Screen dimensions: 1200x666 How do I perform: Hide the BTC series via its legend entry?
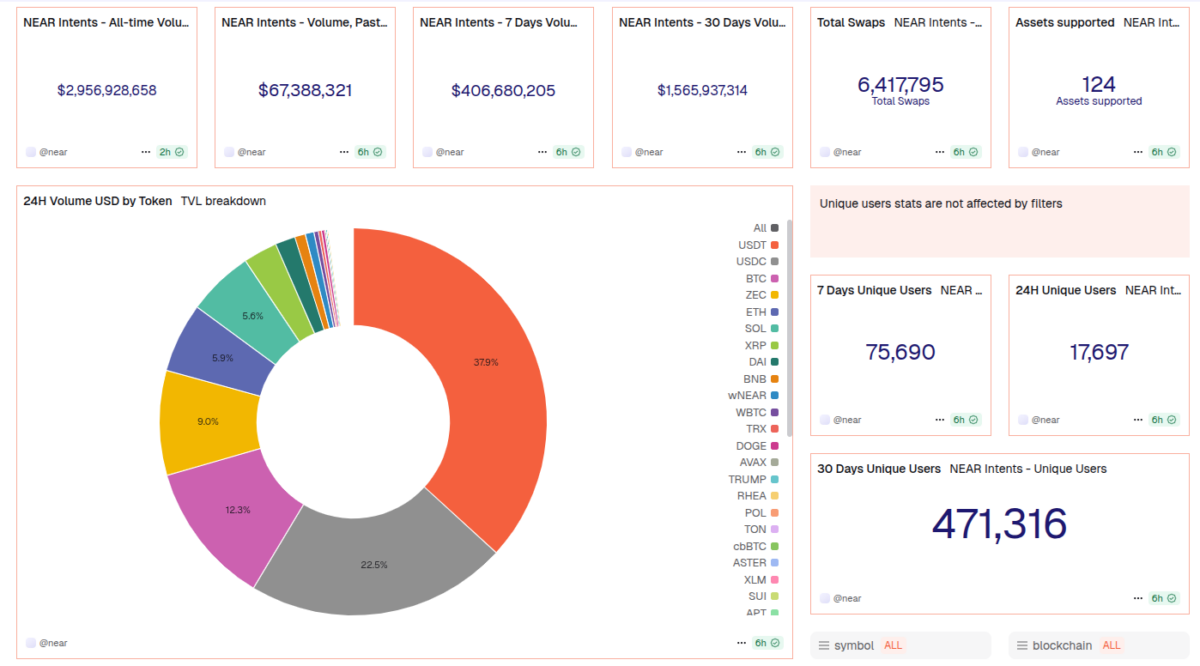click(765, 278)
